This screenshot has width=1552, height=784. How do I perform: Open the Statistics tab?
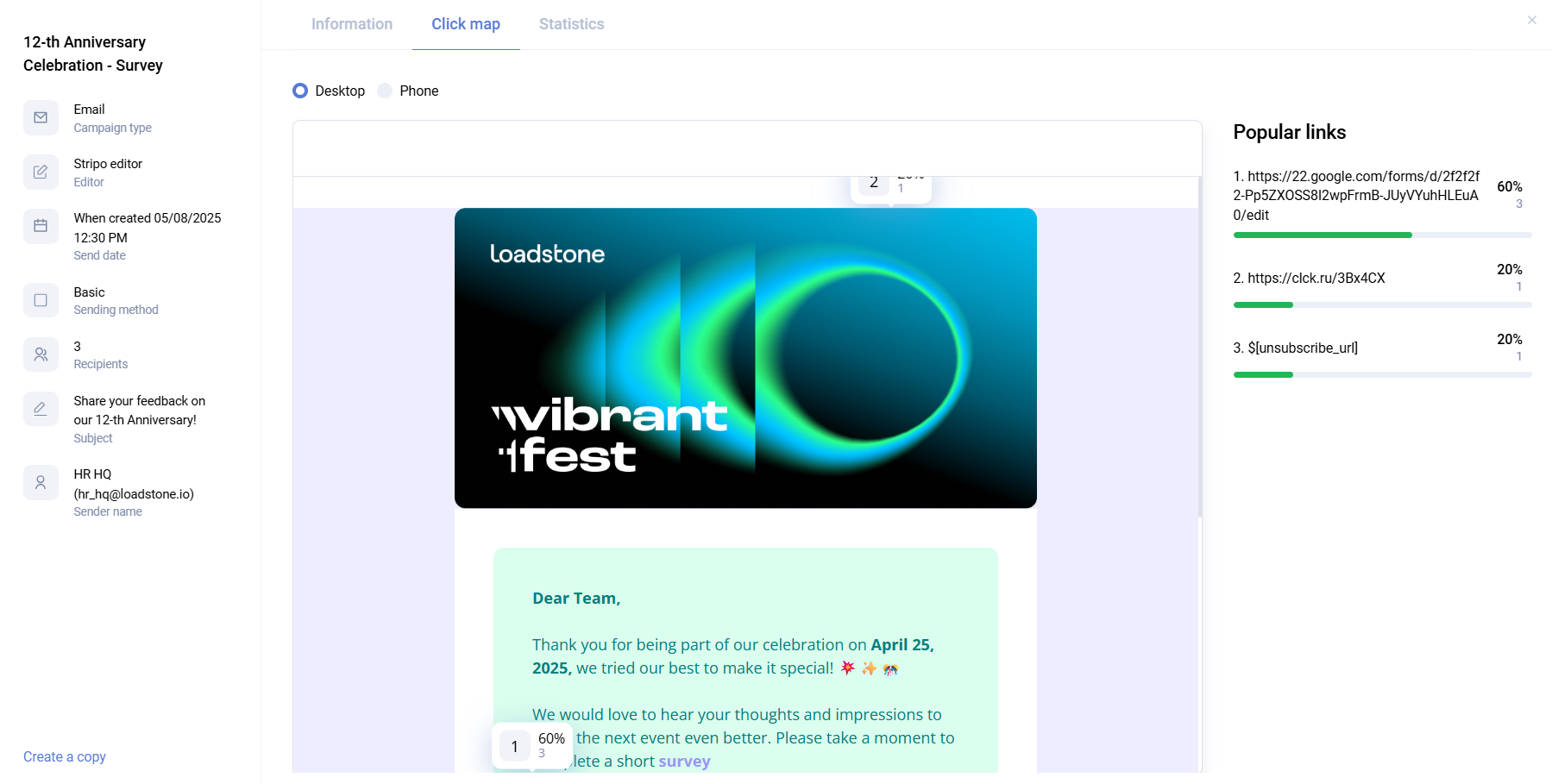click(x=571, y=24)
